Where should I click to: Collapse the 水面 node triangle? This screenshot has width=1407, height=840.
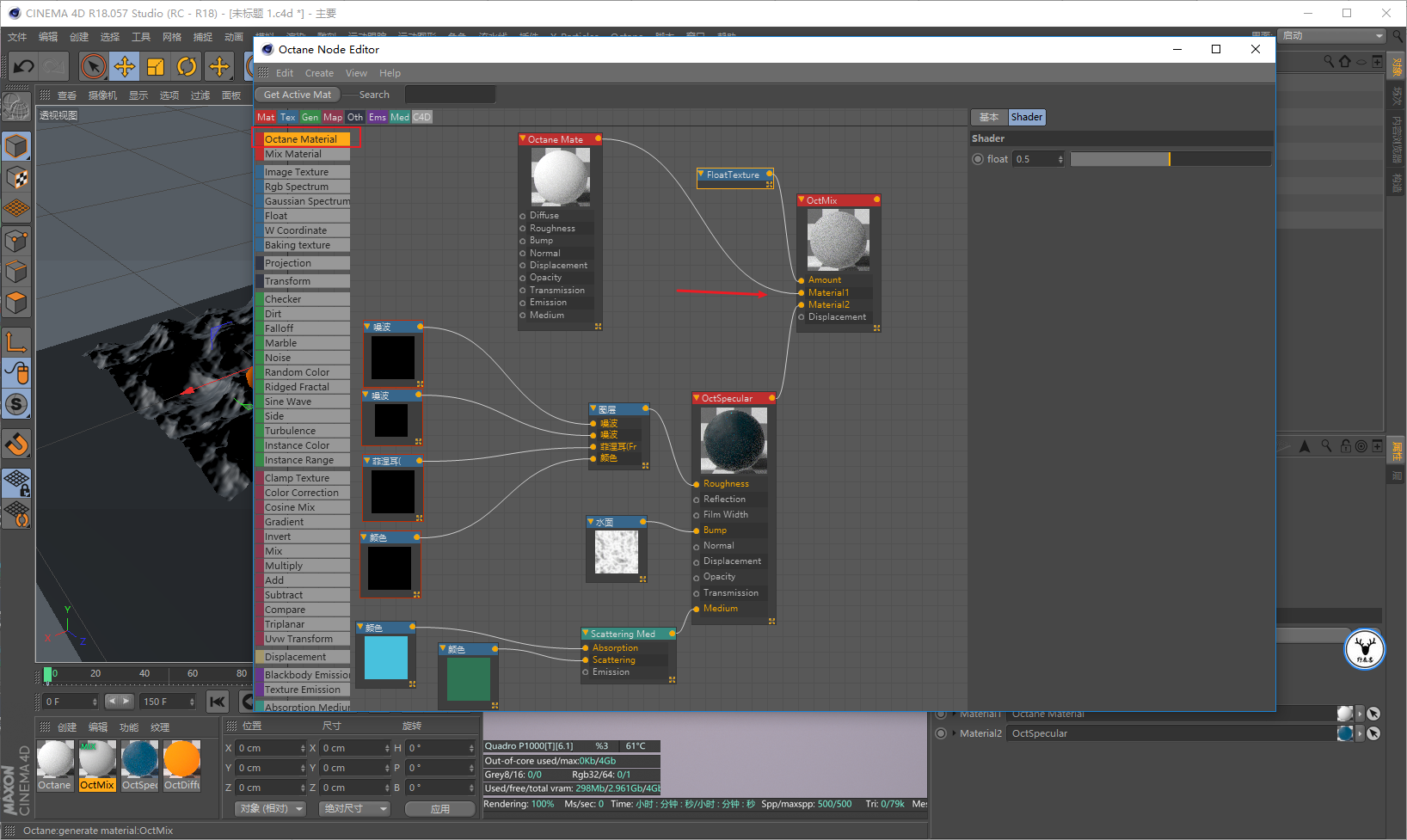(591, 522)
